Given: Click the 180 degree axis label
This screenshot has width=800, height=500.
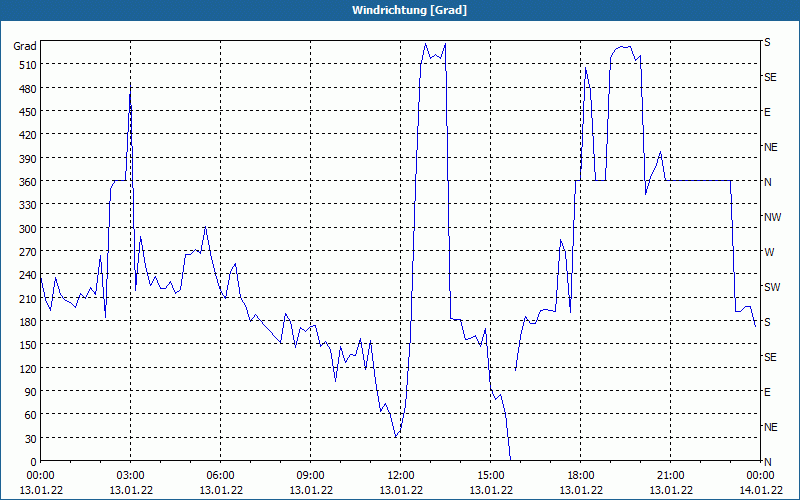Looking at the screenshot, I should [x=28, y=322].
